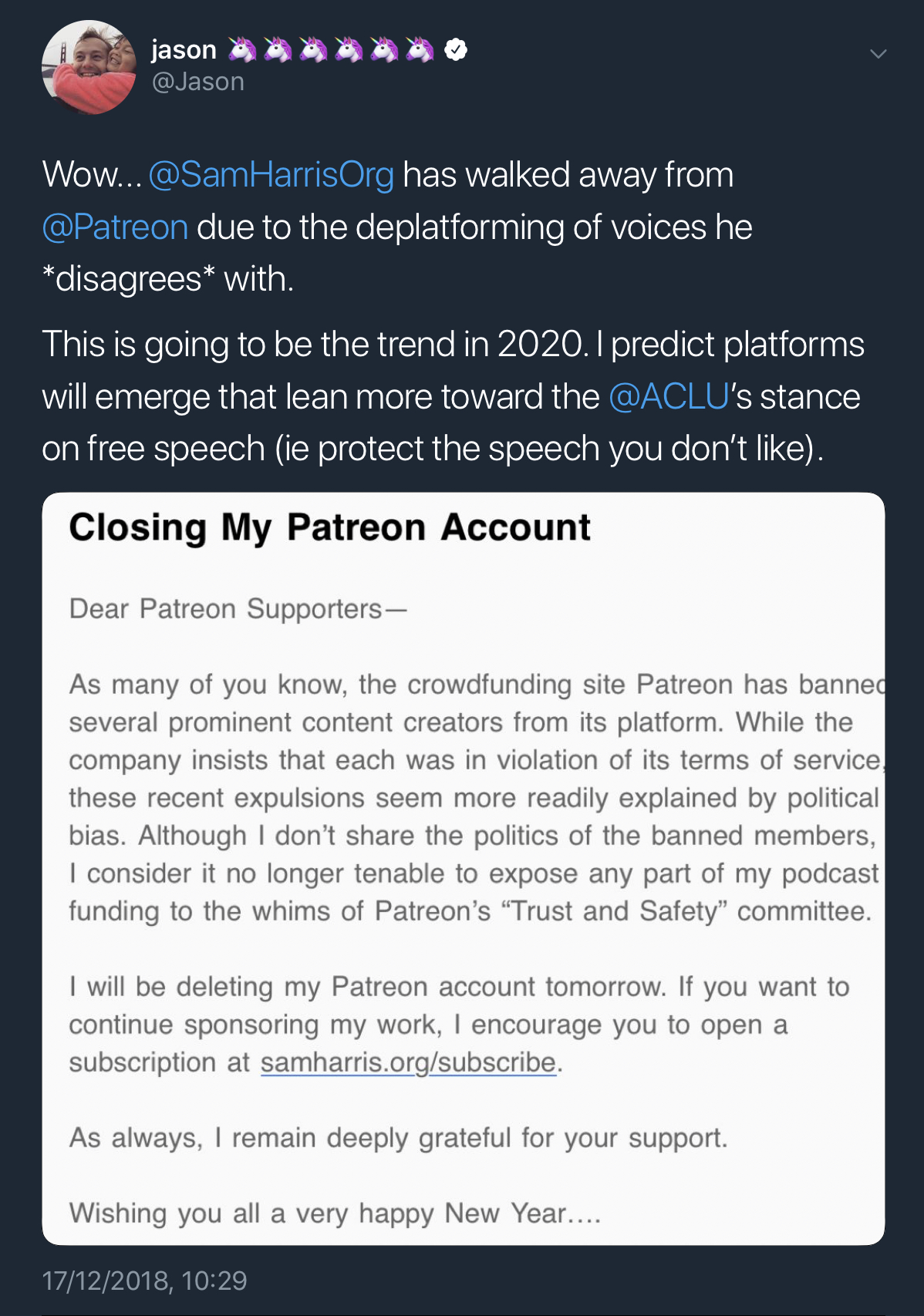Click the second unicorn emoji in name
924x1316 pixels.
point(278,49)
